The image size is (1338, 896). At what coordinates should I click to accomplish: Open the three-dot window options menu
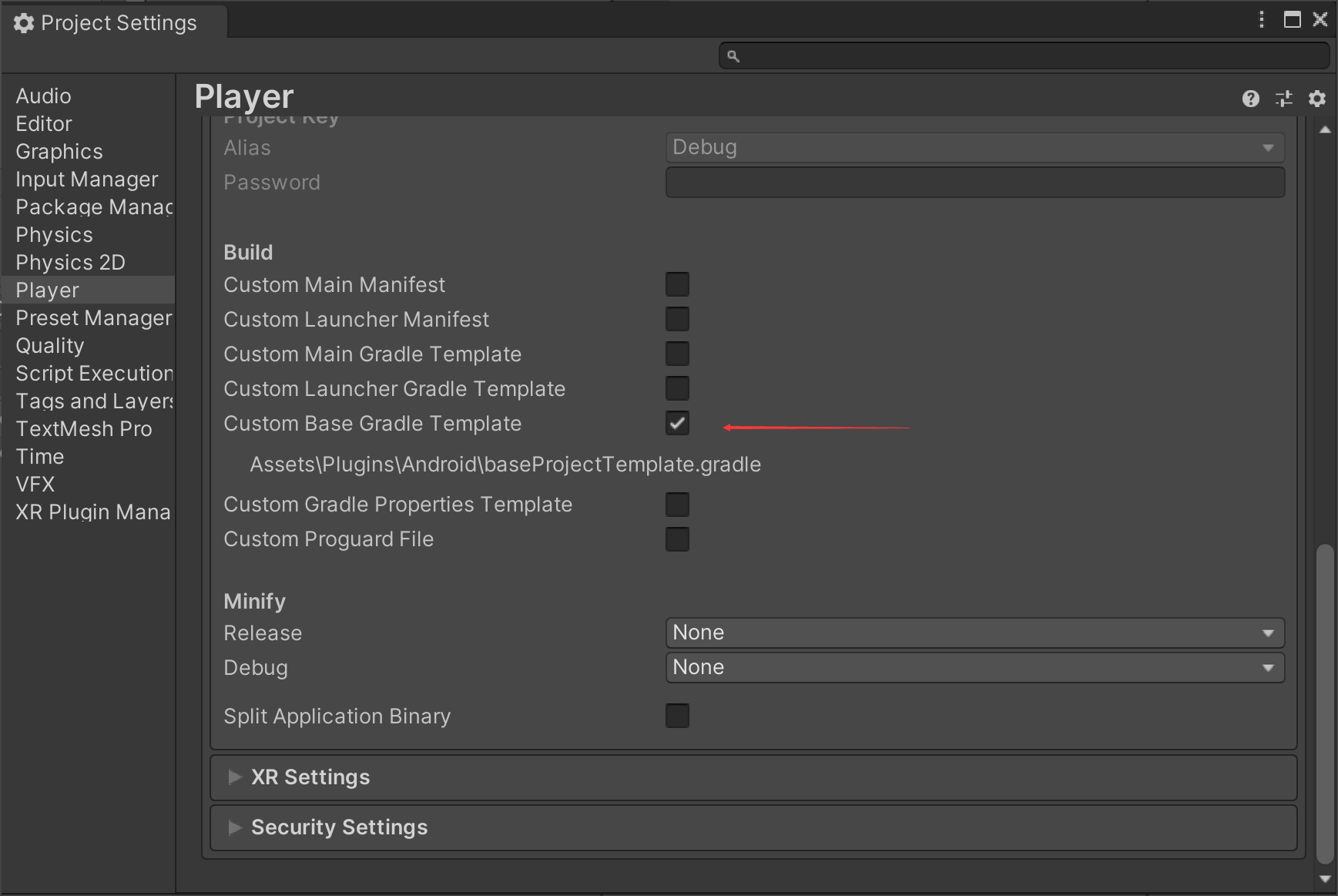[x=1260, y=20]
